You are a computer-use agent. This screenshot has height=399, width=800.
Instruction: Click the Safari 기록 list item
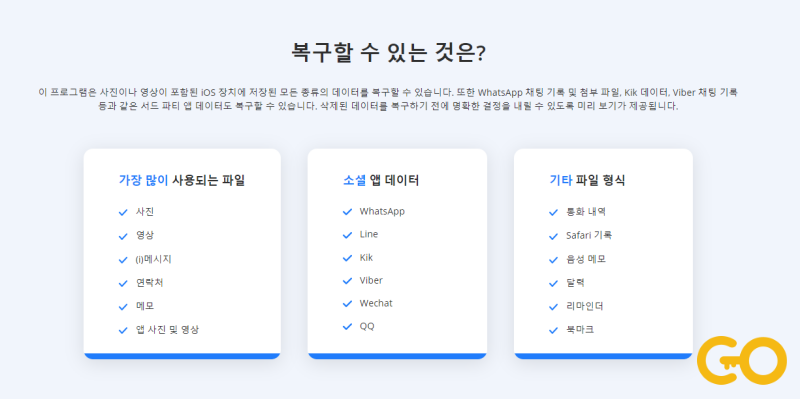(x=589, y=235)
